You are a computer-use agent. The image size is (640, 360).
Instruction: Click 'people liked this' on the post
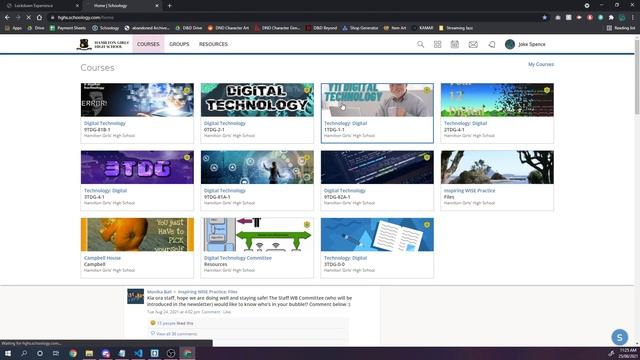[175, 323]
